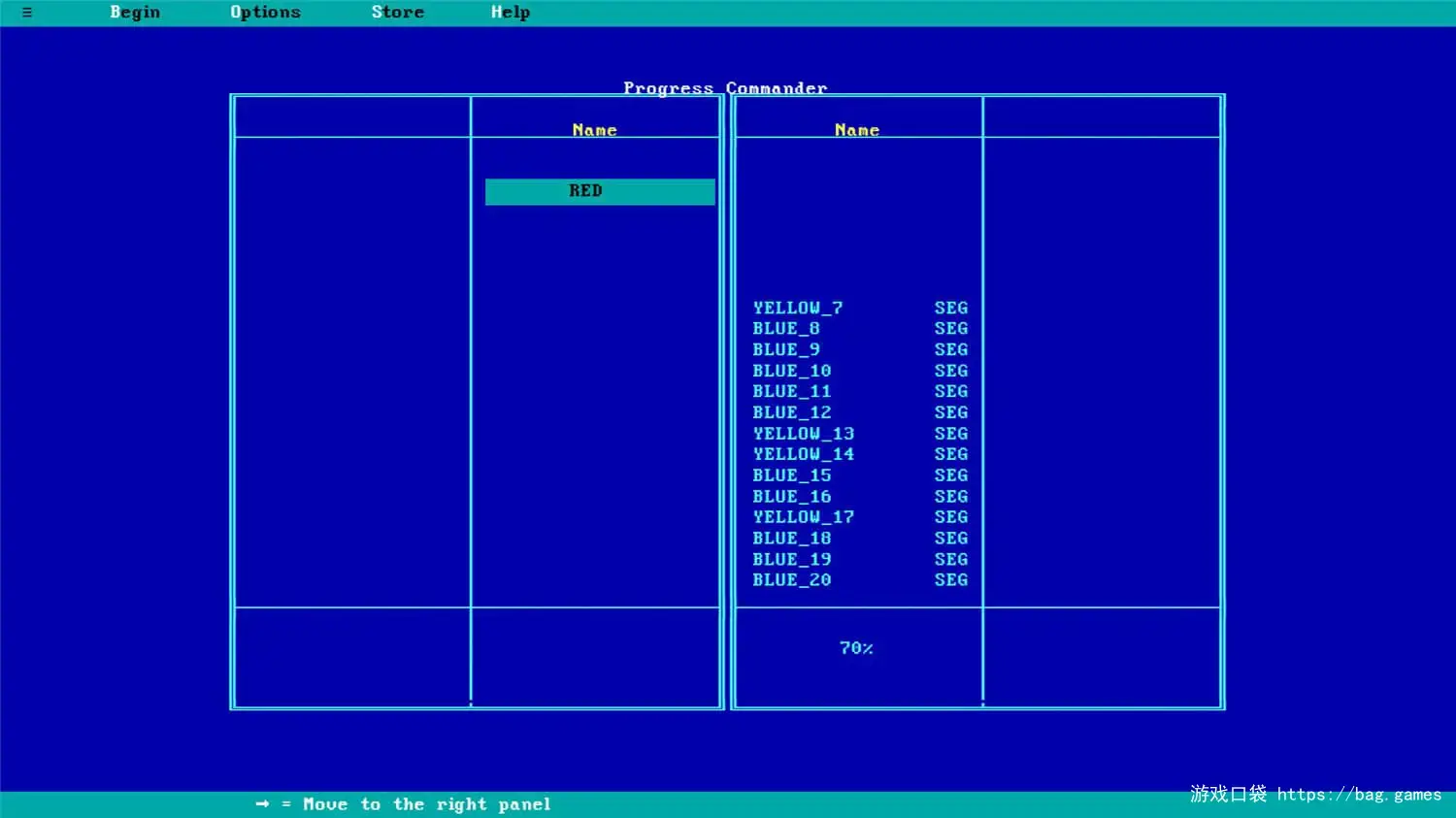Click the SEG extension next to BLUE_20
Screen dimensions: 1456x818
coord(951,580)
